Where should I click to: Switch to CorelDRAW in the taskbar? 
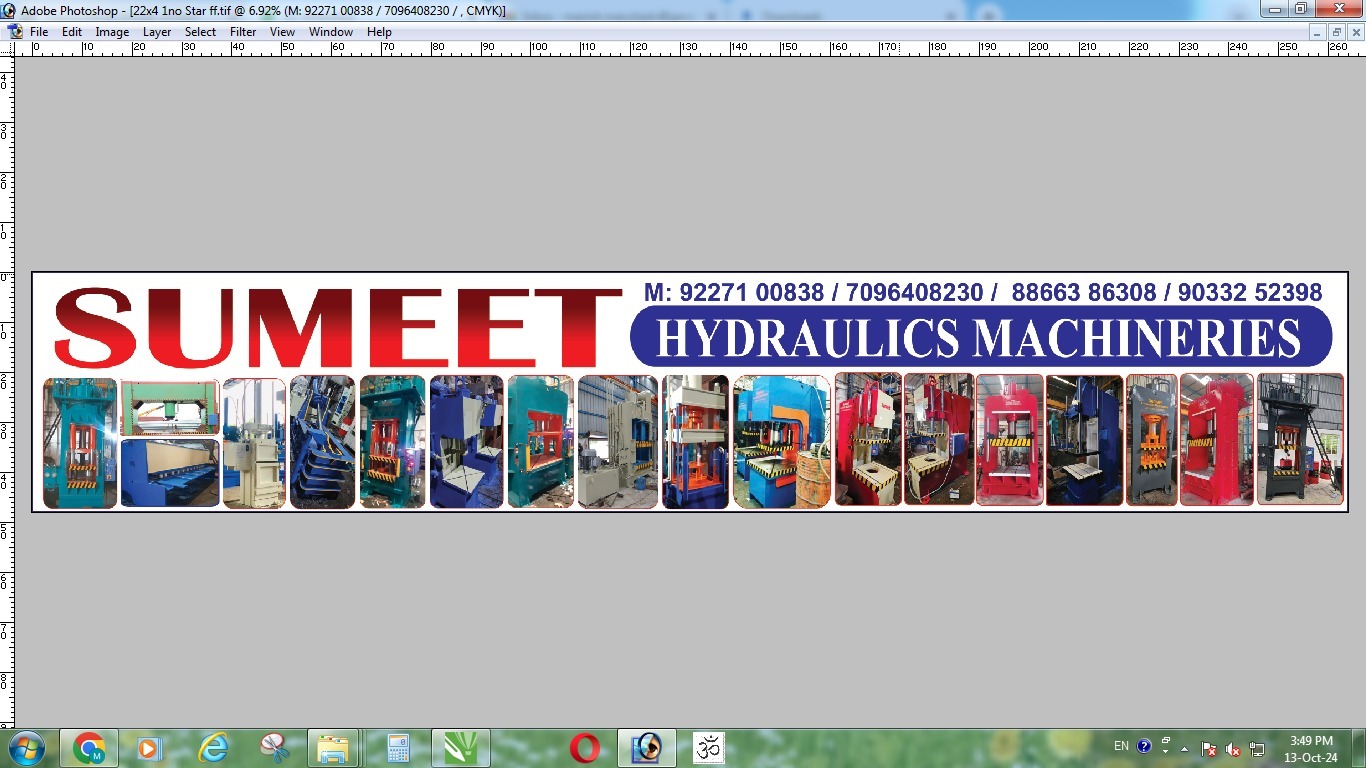[x=461, y=748]
